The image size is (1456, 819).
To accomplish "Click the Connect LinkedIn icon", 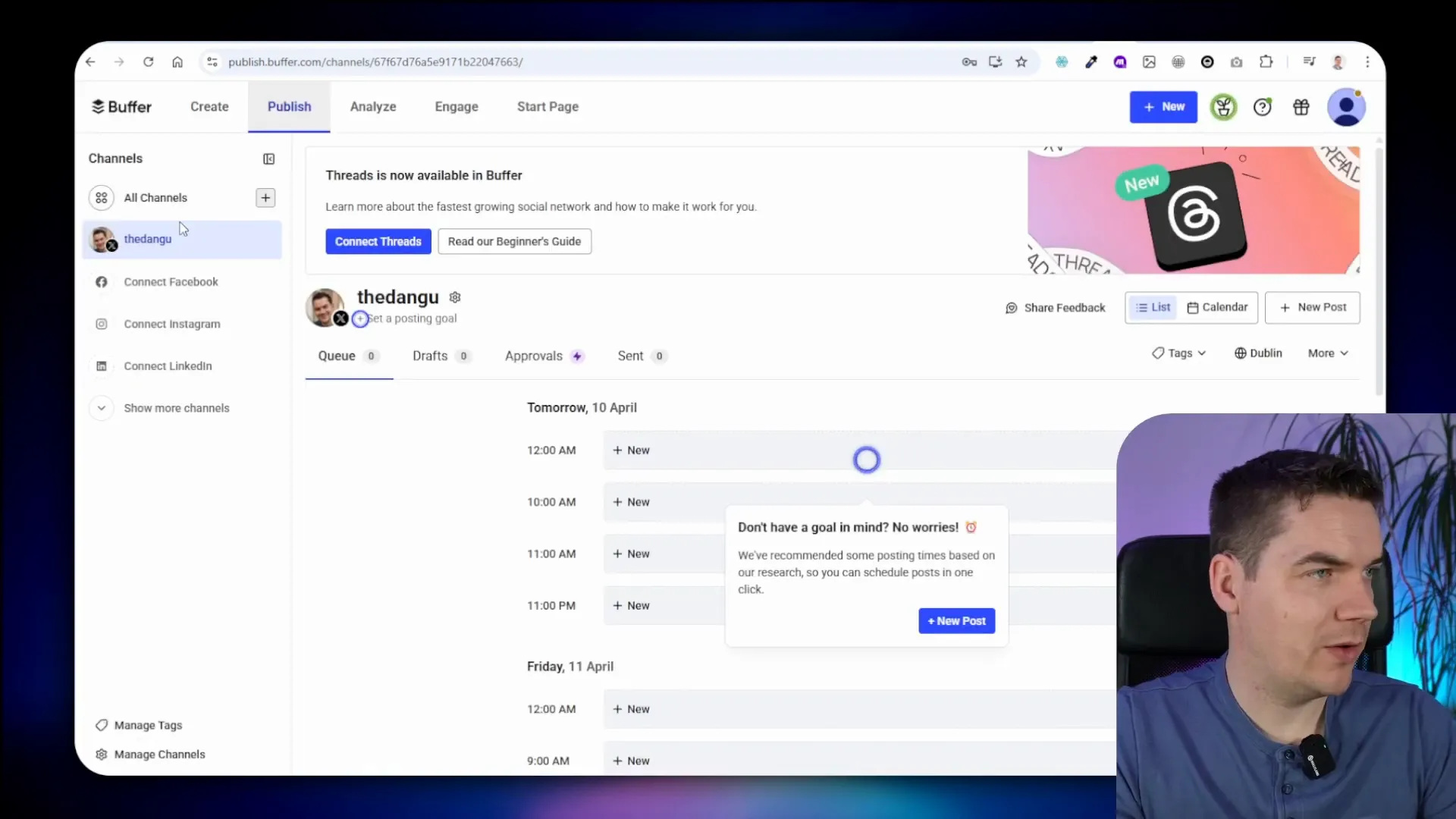I will (x=101, y=366).
